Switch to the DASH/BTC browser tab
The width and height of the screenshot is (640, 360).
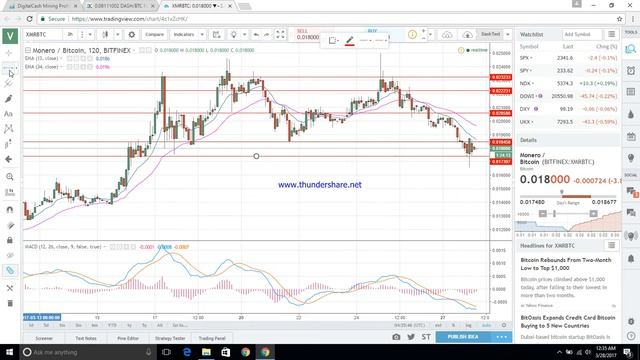tap(119, 6)
